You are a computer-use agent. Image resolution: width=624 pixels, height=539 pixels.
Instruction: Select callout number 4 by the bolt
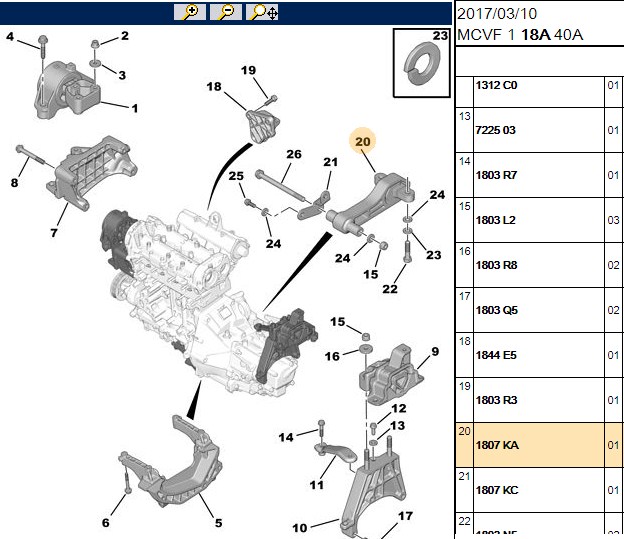coord(10,37)
